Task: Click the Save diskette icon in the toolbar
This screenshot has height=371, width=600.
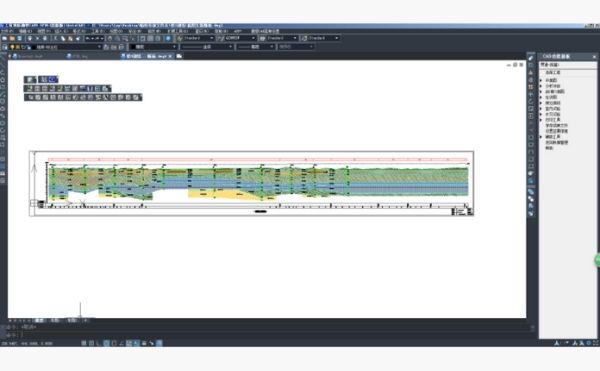Action: pyautogui.click(x=19, y=38)
